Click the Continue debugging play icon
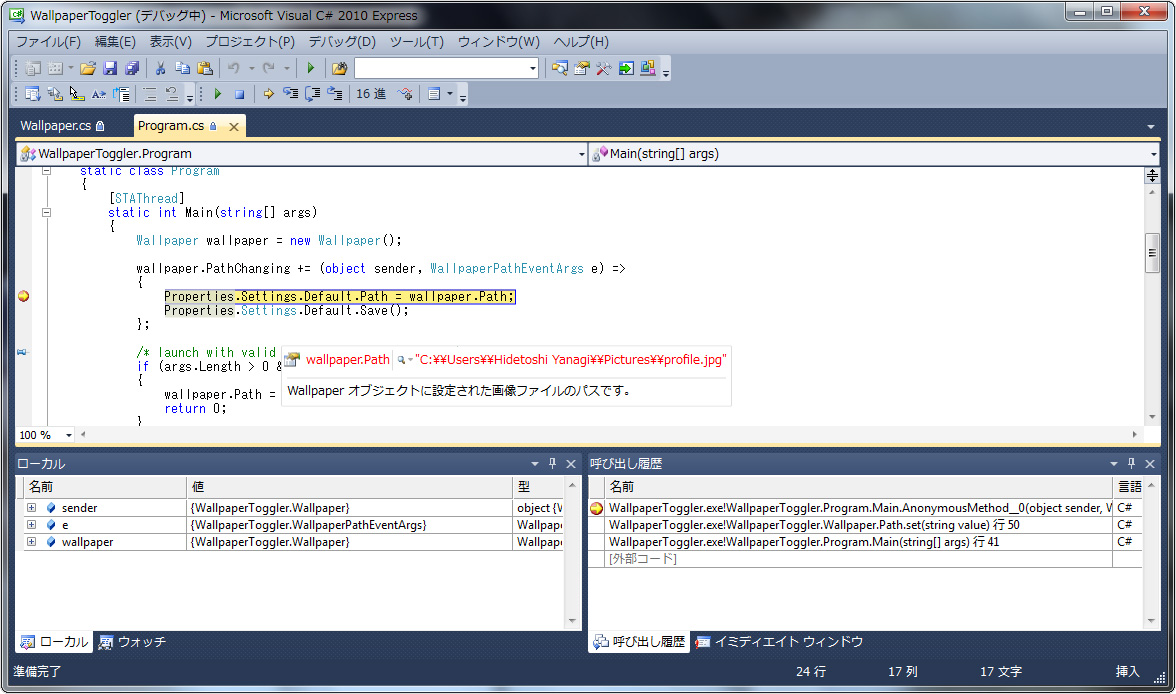The width and height of the screenshot is (1176, 694). tap(218, 94)
